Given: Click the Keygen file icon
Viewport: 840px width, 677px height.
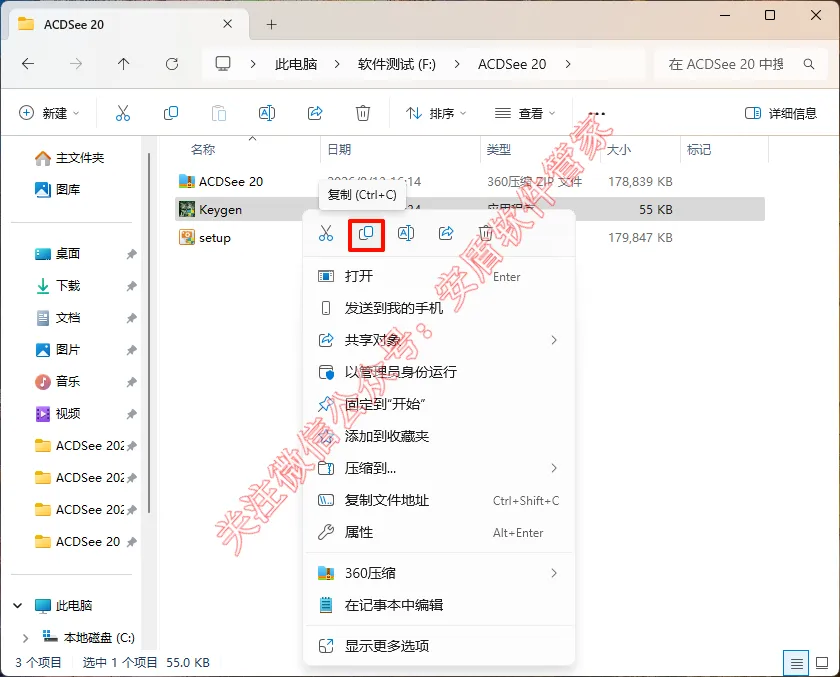Looking at the screenshot, I should coord(187,209).
